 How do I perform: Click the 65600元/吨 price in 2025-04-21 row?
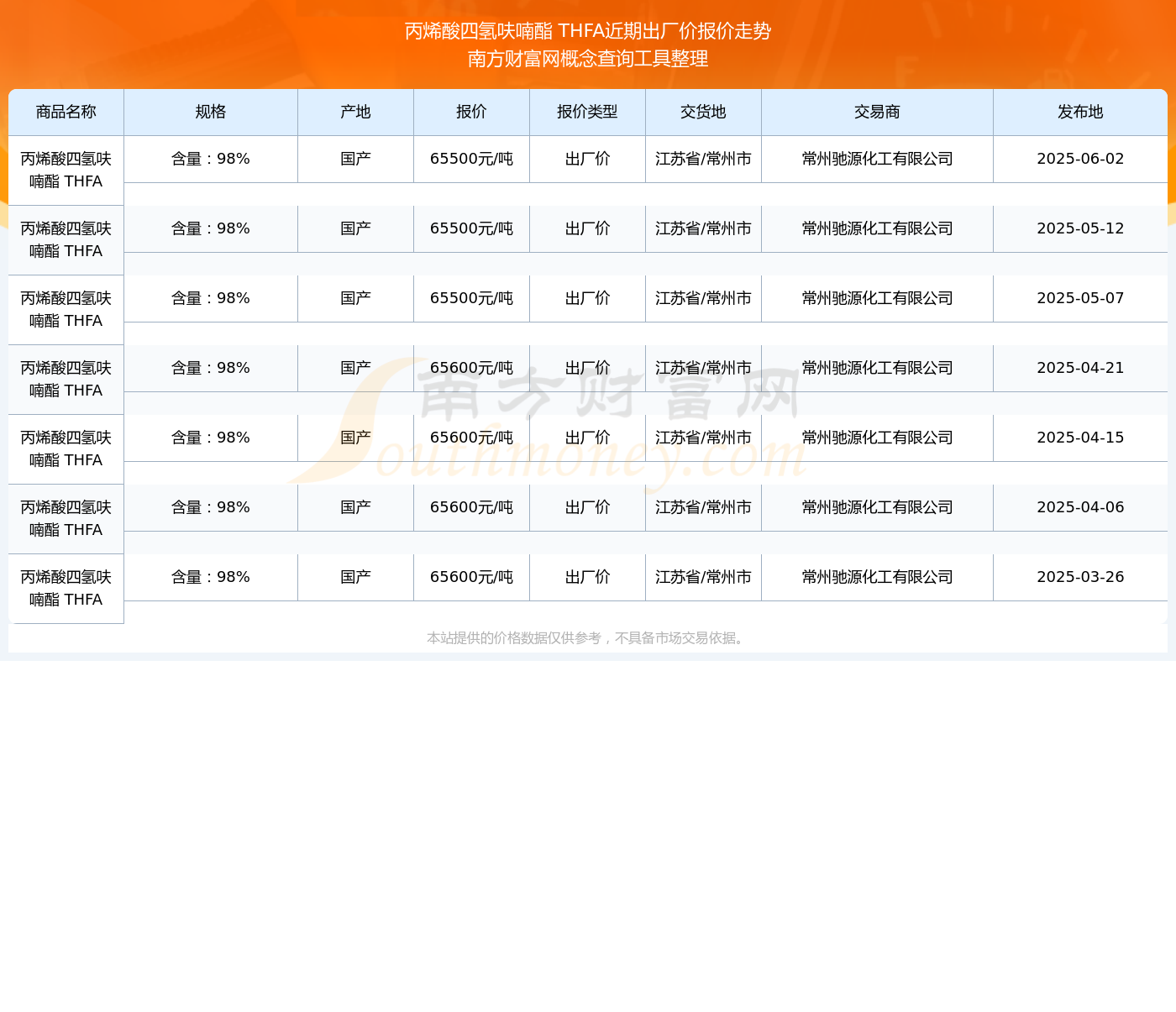[471, 368]
